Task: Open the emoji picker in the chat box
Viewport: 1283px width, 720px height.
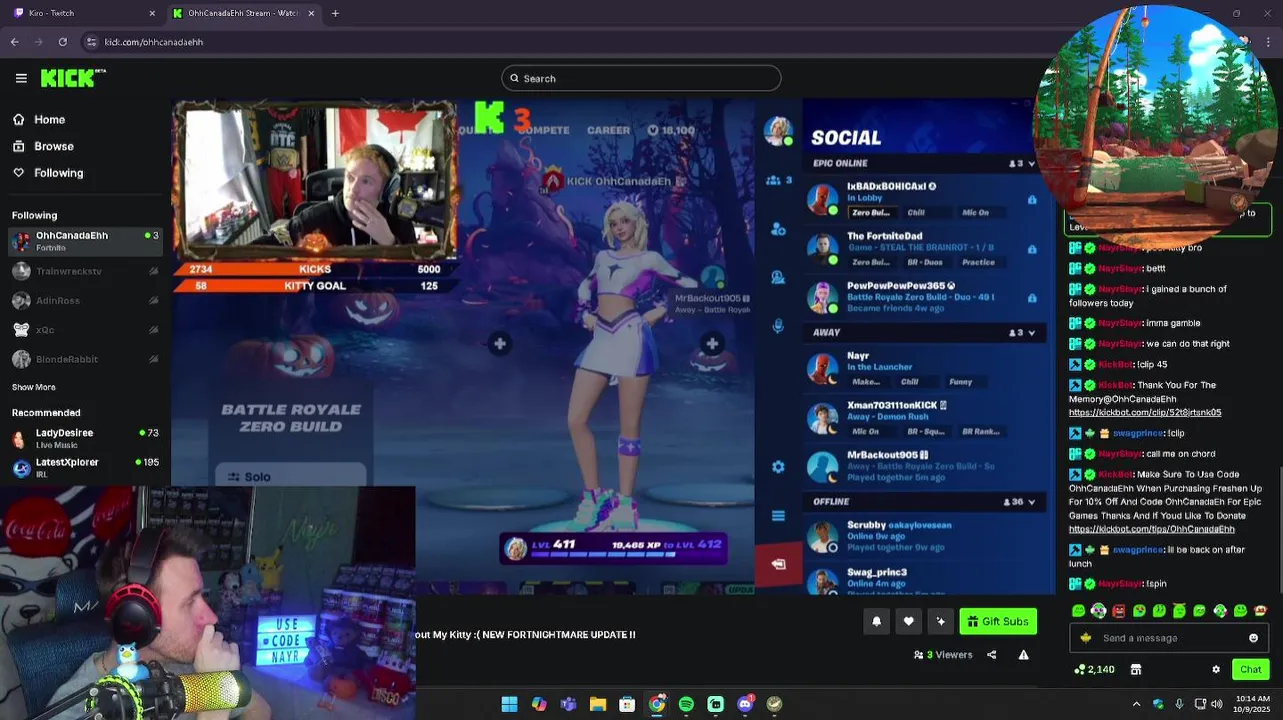Action: [1253, 638]
